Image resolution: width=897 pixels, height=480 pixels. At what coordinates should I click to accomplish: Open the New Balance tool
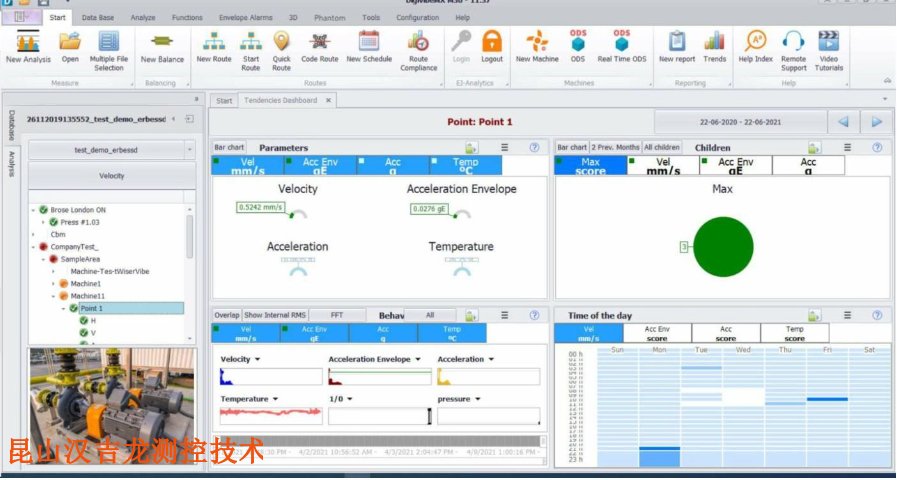pyautogui.click(x=162, y=42)
